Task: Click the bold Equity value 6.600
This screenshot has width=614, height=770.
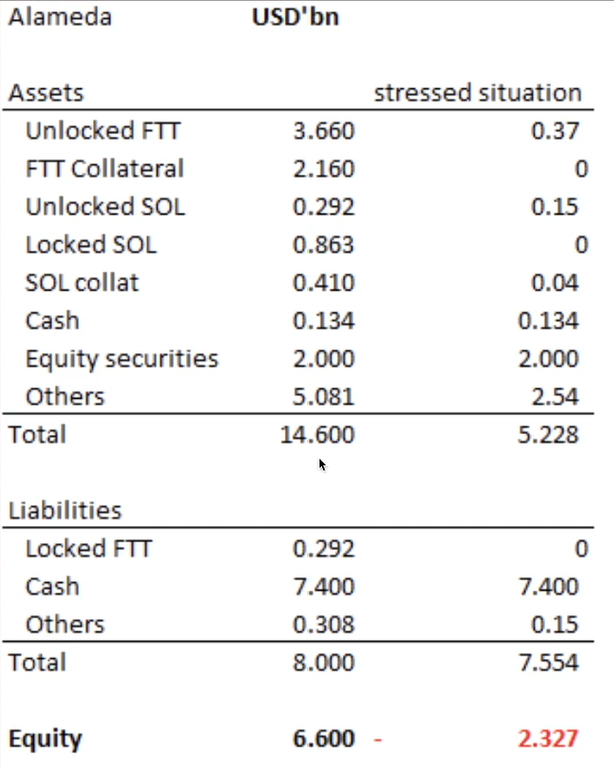Action: 323,739
